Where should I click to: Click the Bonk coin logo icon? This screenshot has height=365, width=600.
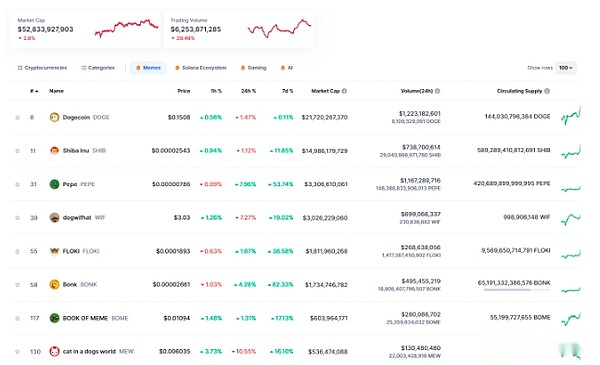[54, 284]
